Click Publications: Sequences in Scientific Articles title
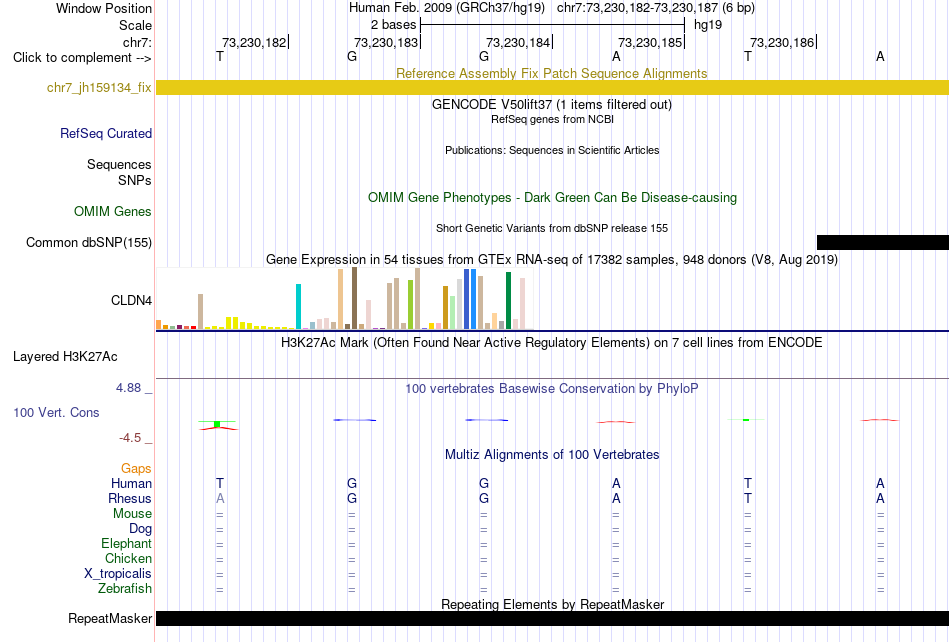The image size is (950, 642). coord(552,150)
